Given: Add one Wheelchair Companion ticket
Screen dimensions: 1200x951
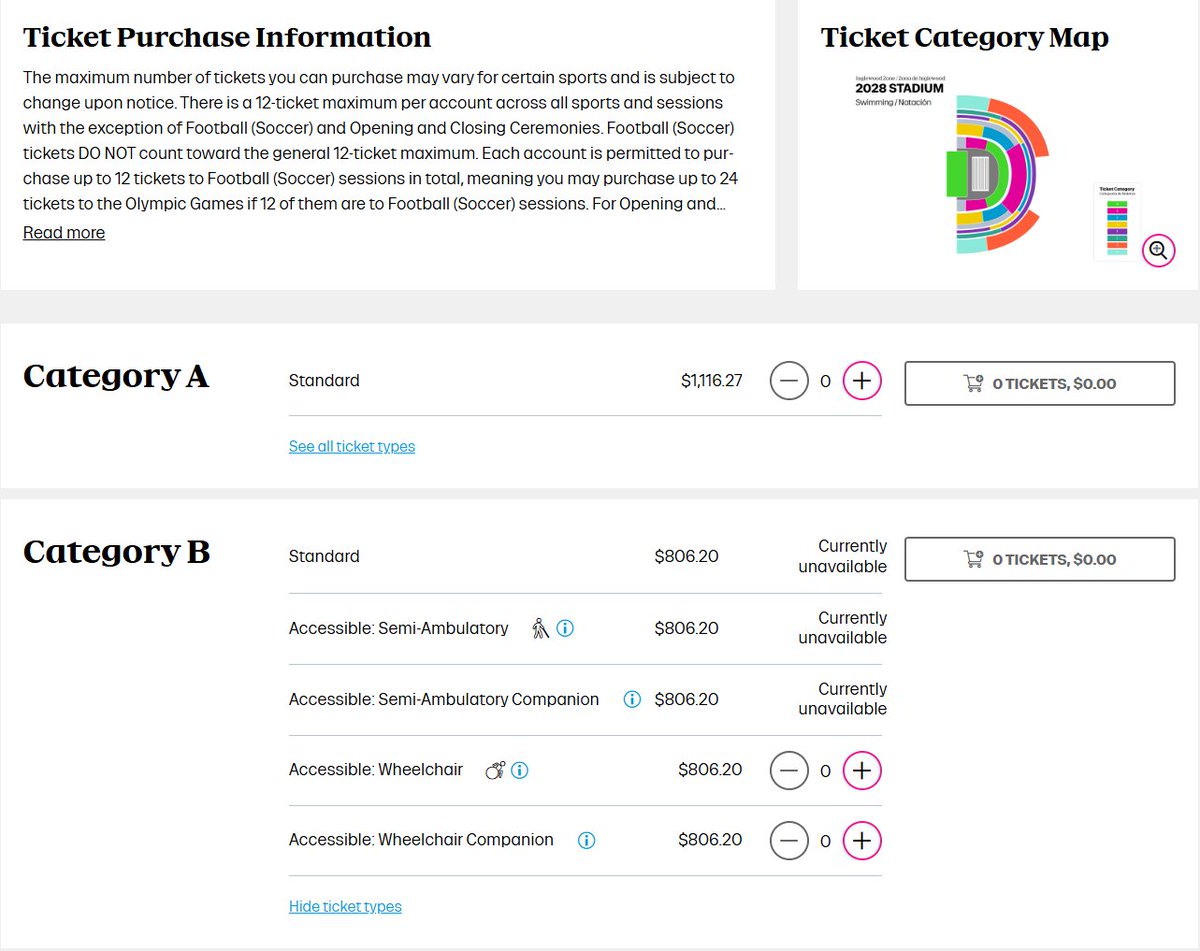Looking at the screenshot, I should [862, 841].
